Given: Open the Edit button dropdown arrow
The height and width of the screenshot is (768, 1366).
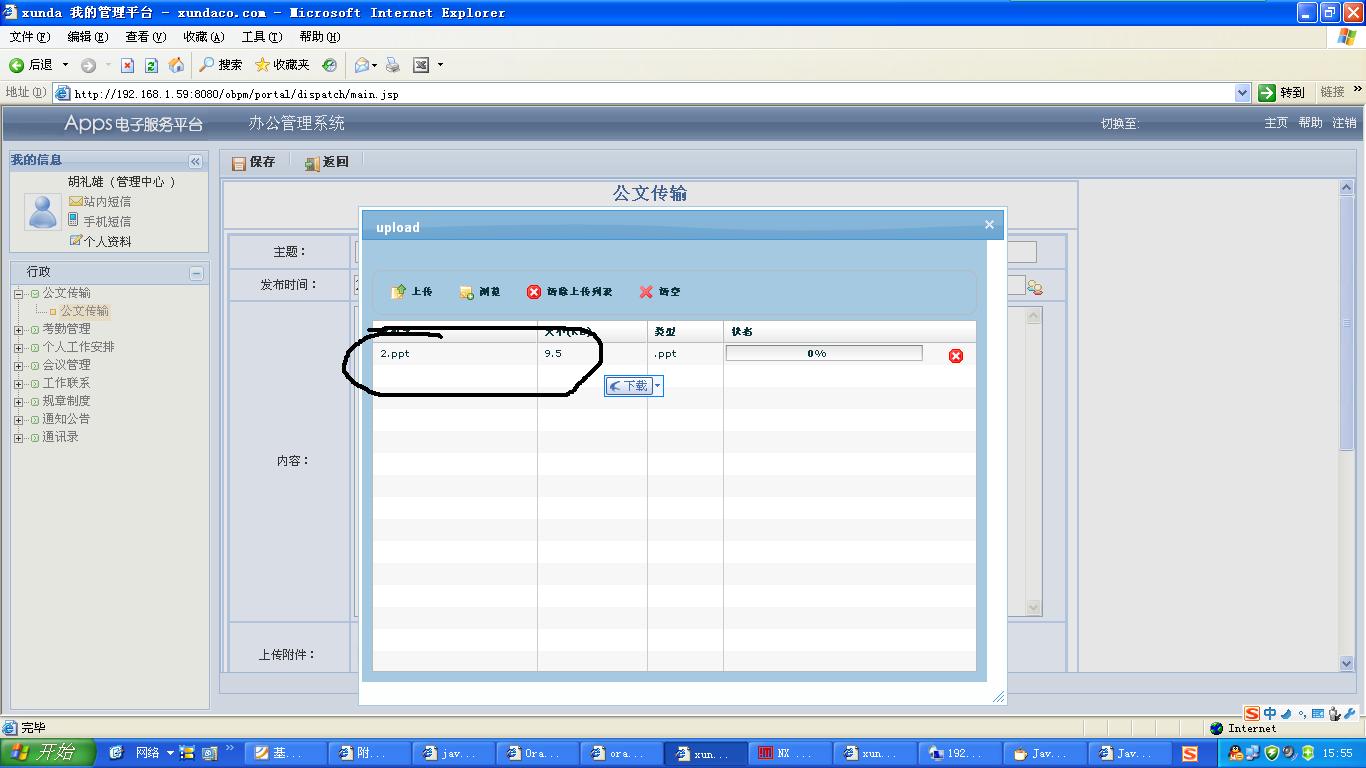Looking at the screenshot, I should pyautogui.click(x=440, y=65).
